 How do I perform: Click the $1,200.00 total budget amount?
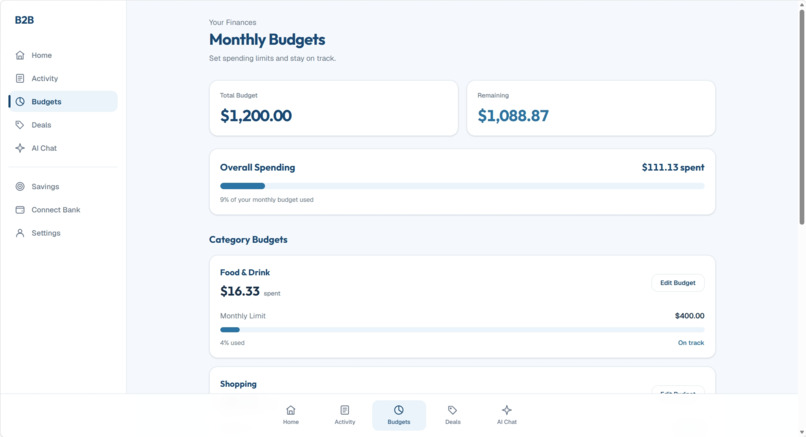(x=256, y=116)
